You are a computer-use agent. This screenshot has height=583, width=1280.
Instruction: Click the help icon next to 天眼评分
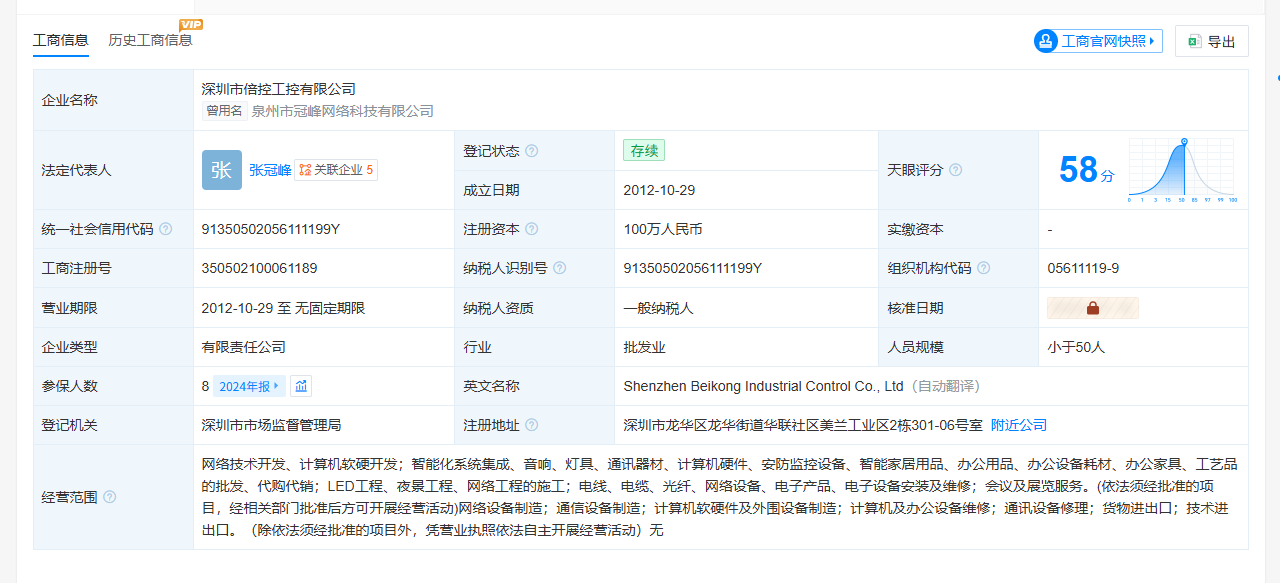coord(956,170)
